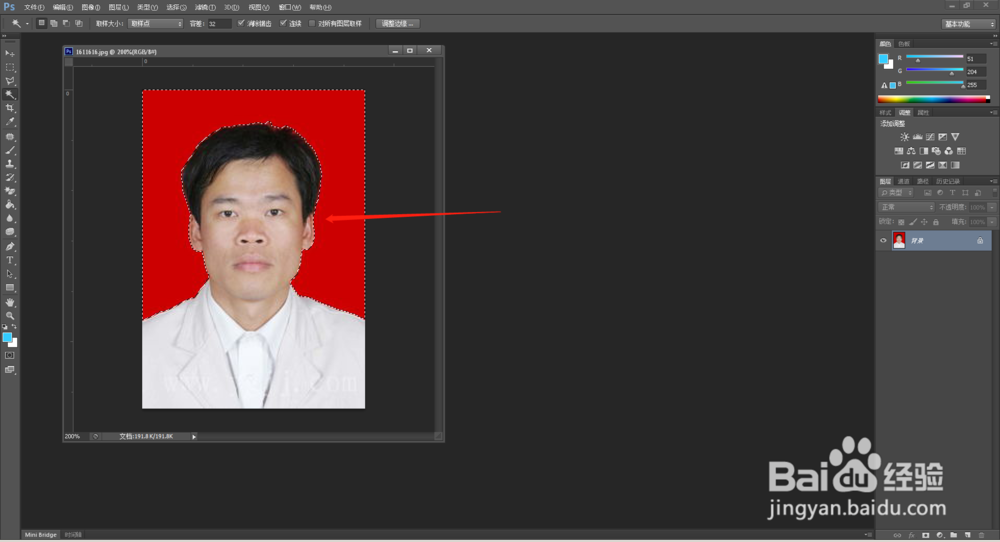The image size is (1000, 542).
Task: Open the tool preset picker arrow
Action: click(27, 24)
